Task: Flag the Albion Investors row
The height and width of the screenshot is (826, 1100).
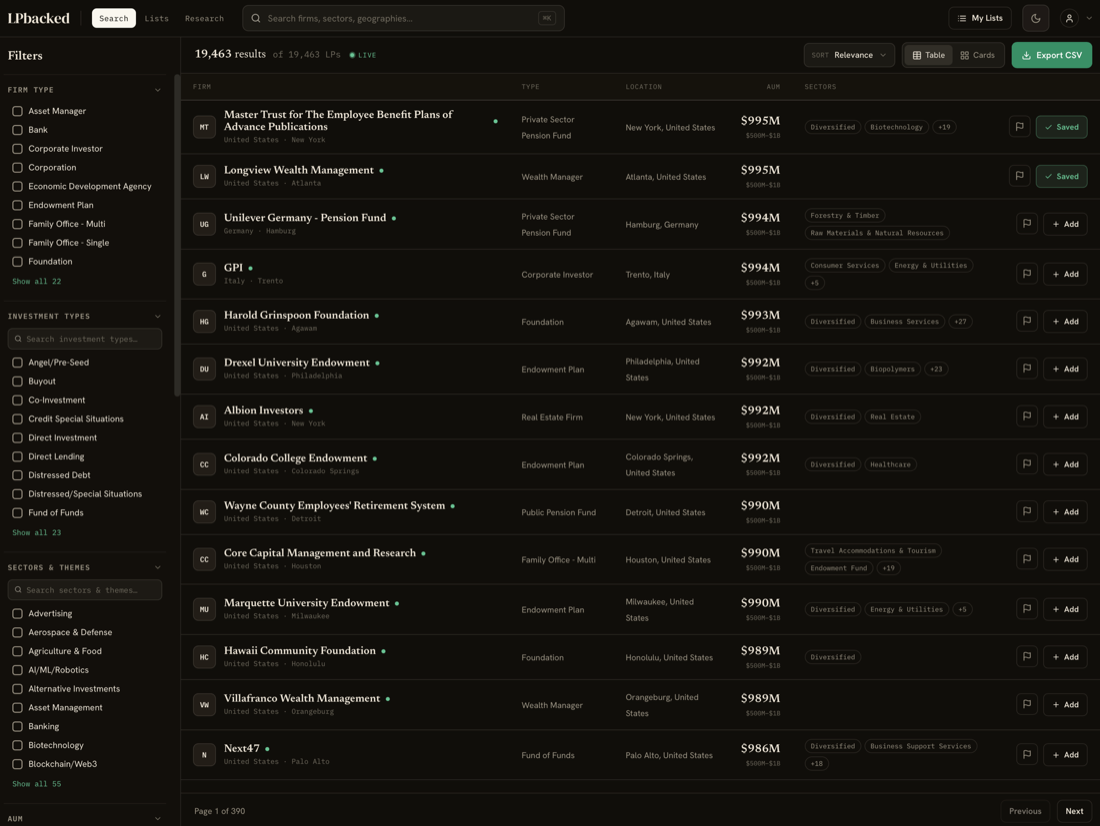Action: coord(1026,416)
